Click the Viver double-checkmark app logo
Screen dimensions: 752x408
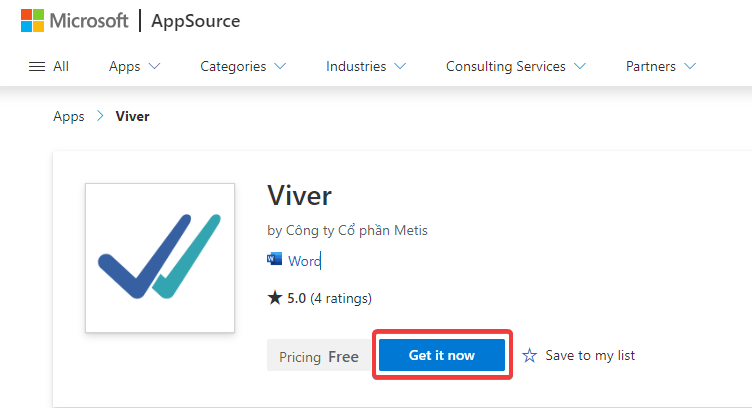pyautogui.click(x=160, y=257)
